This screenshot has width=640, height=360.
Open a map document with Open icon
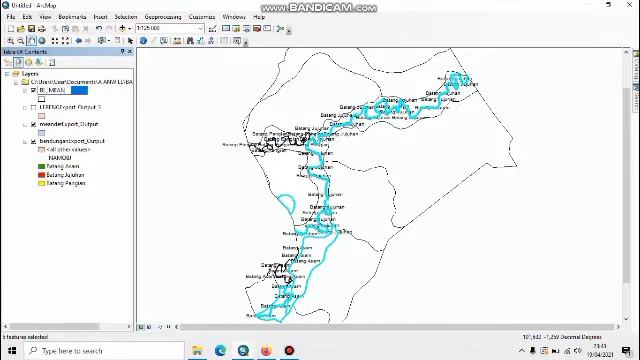tap(21, 29)
